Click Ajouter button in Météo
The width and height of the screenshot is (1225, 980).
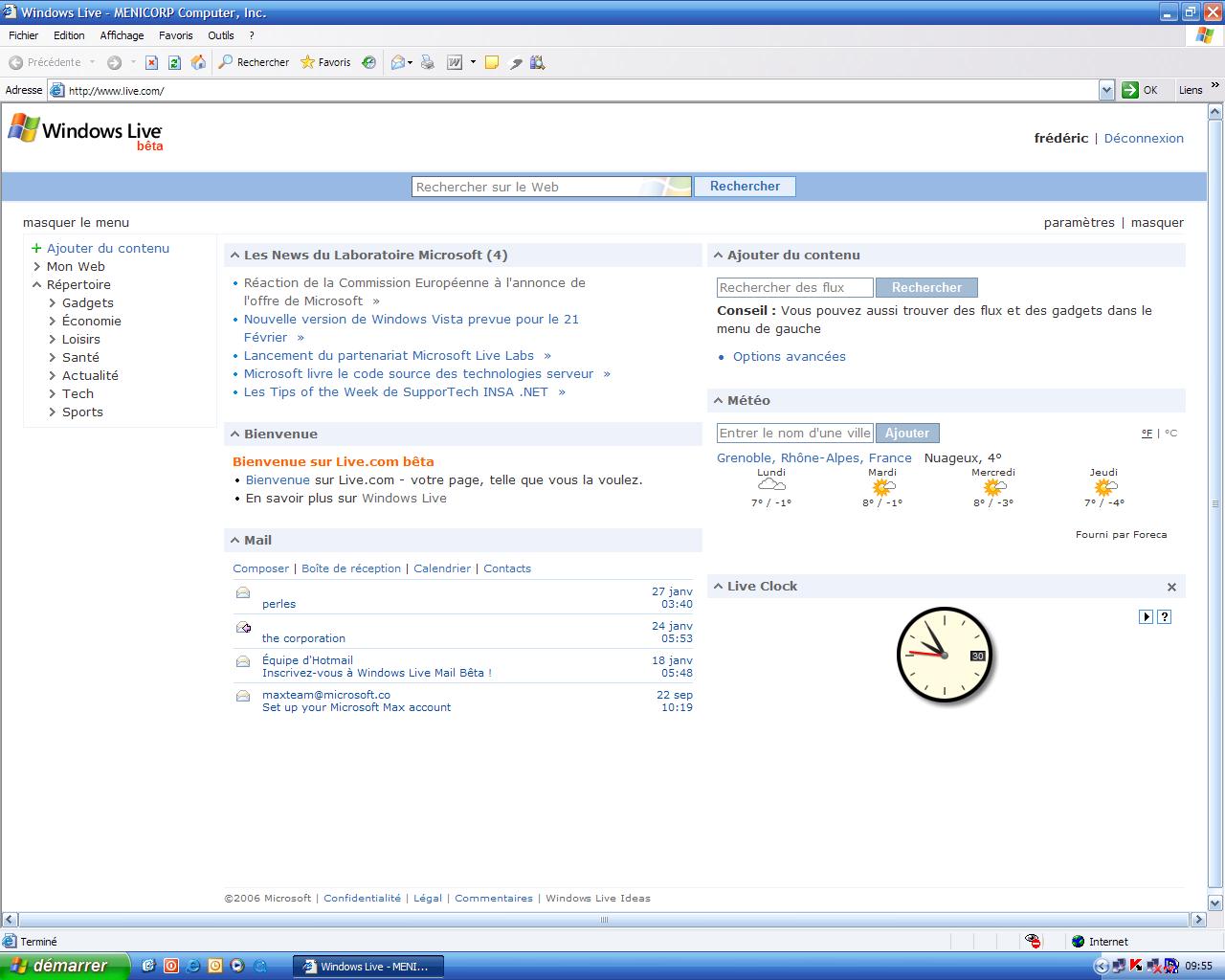coord(907,434)
